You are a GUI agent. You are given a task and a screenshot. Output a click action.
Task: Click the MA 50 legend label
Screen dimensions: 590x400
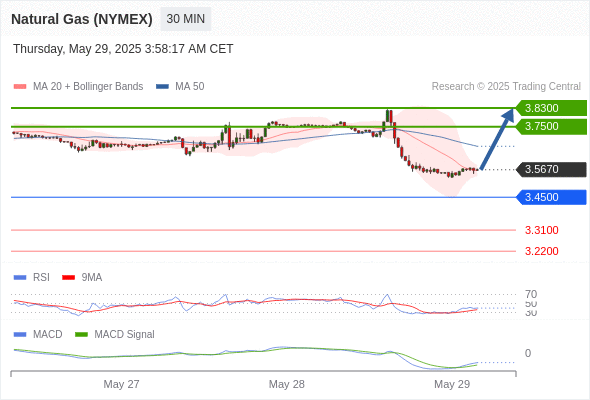pos(190,87)
